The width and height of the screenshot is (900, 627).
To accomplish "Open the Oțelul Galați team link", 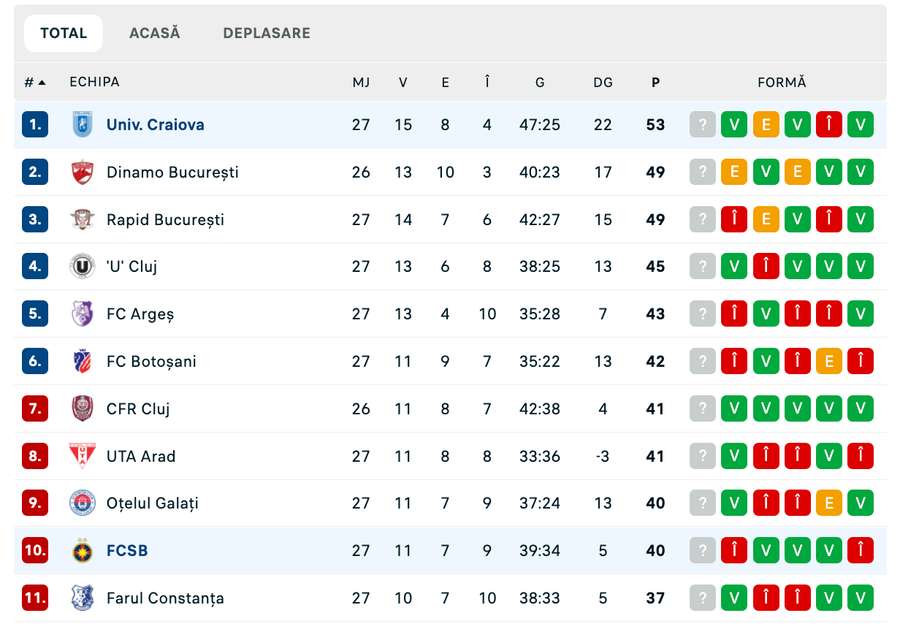I will click(152, 503).
